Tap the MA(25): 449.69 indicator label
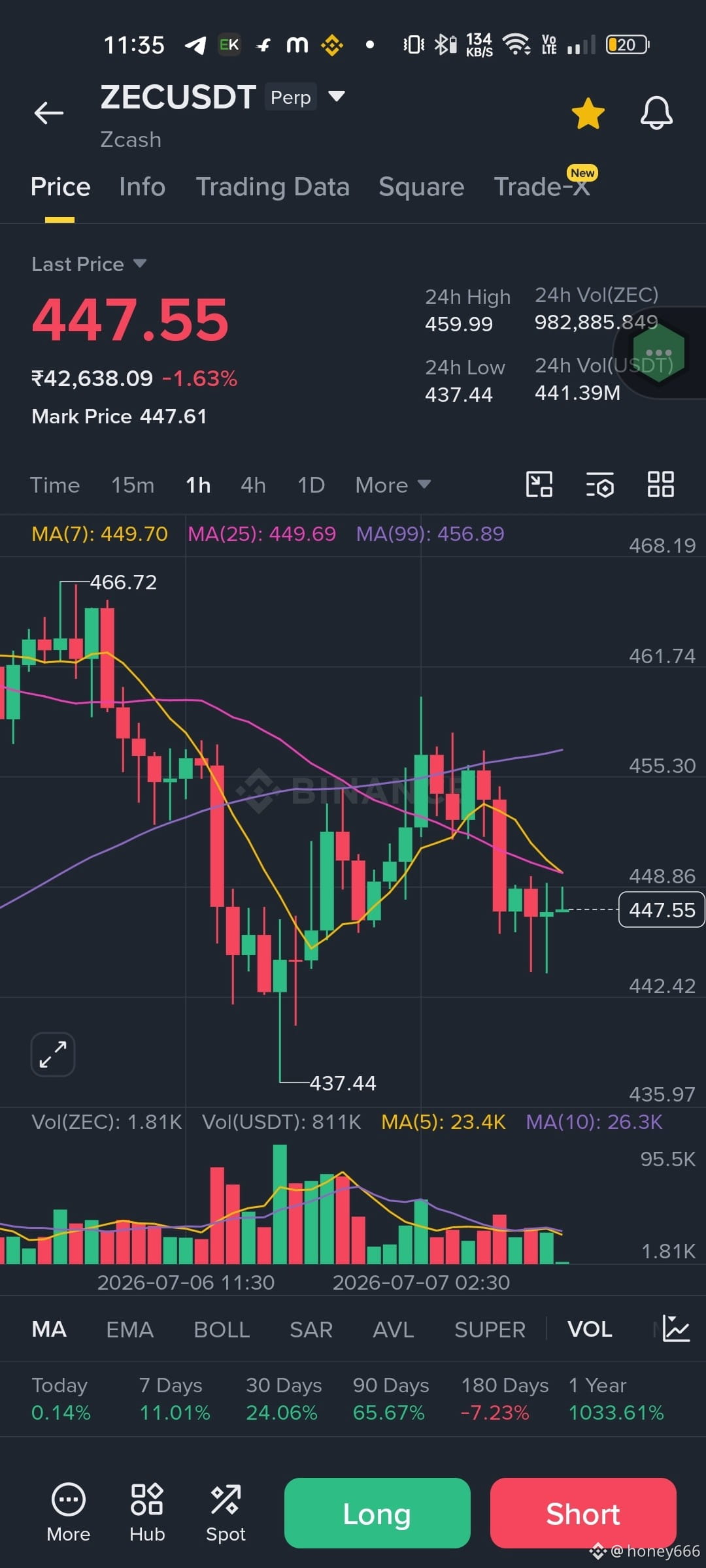The height and width of the screenshot is (1568, 706). (x=261, y=534)
